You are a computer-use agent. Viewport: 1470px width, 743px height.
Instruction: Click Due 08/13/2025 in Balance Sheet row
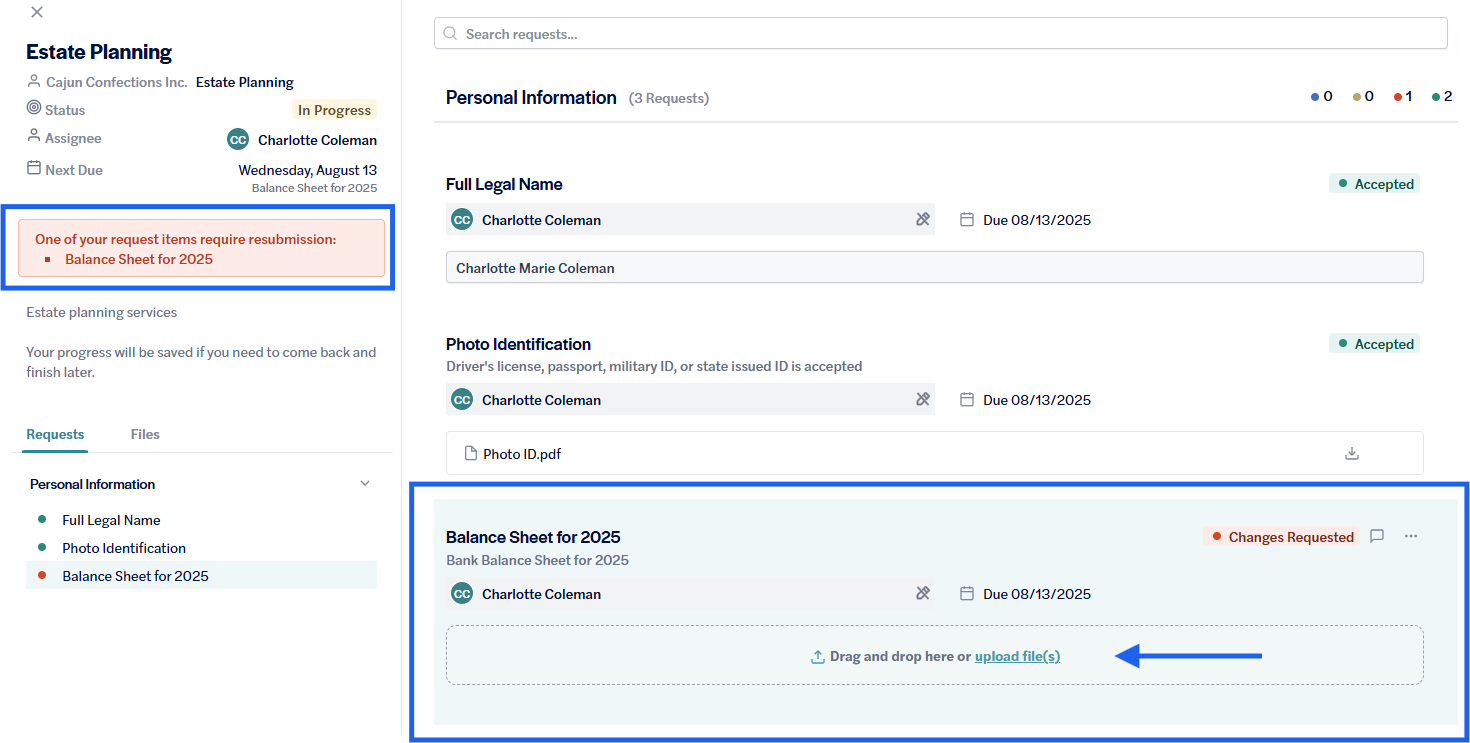click(x=1037, y=594)
